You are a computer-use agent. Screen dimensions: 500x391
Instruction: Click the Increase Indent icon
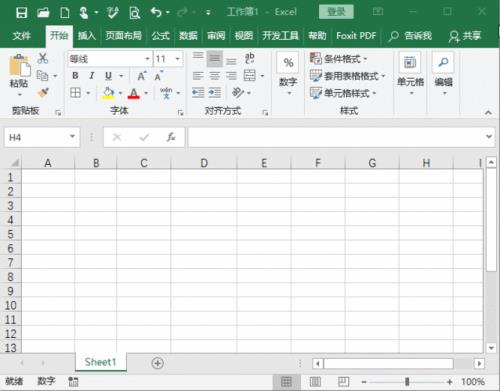point(215,92)
